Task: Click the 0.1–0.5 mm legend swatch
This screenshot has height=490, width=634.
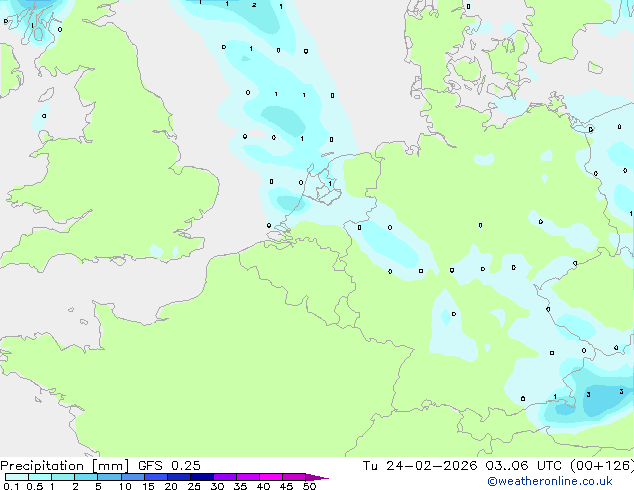Action: (17, 477)
